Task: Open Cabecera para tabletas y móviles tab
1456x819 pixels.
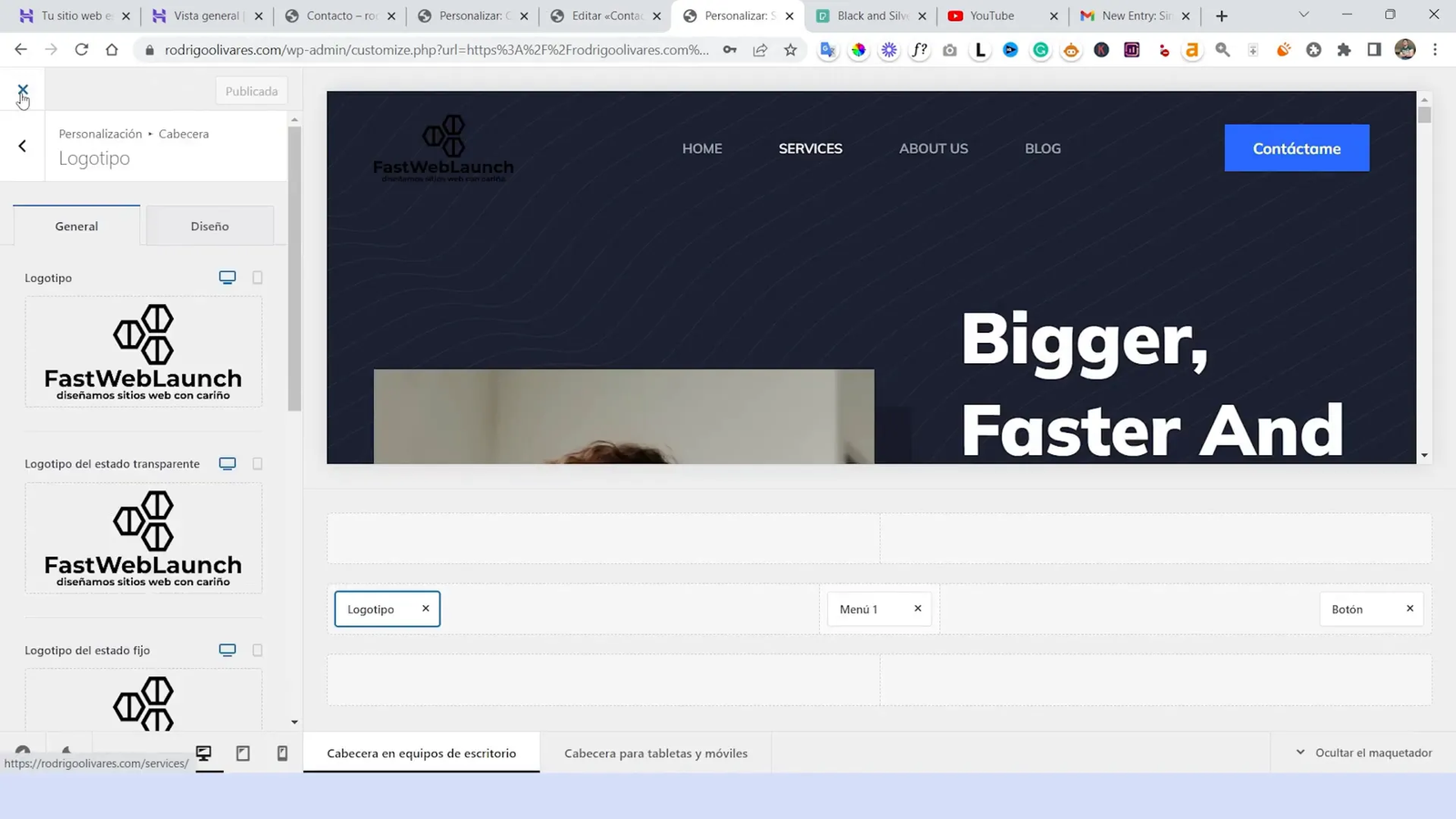Action: click(655, 753)
